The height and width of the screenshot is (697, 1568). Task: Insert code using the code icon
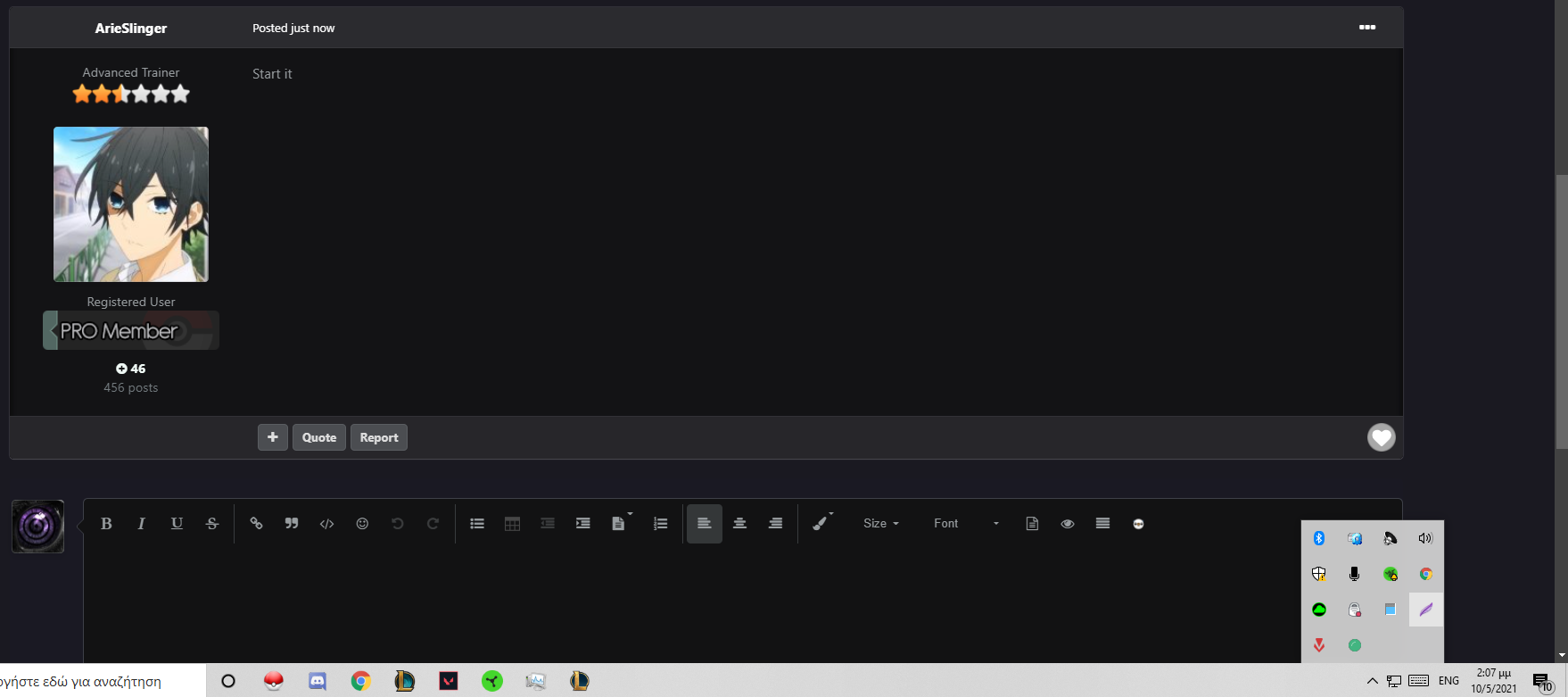tap(326, 524)
